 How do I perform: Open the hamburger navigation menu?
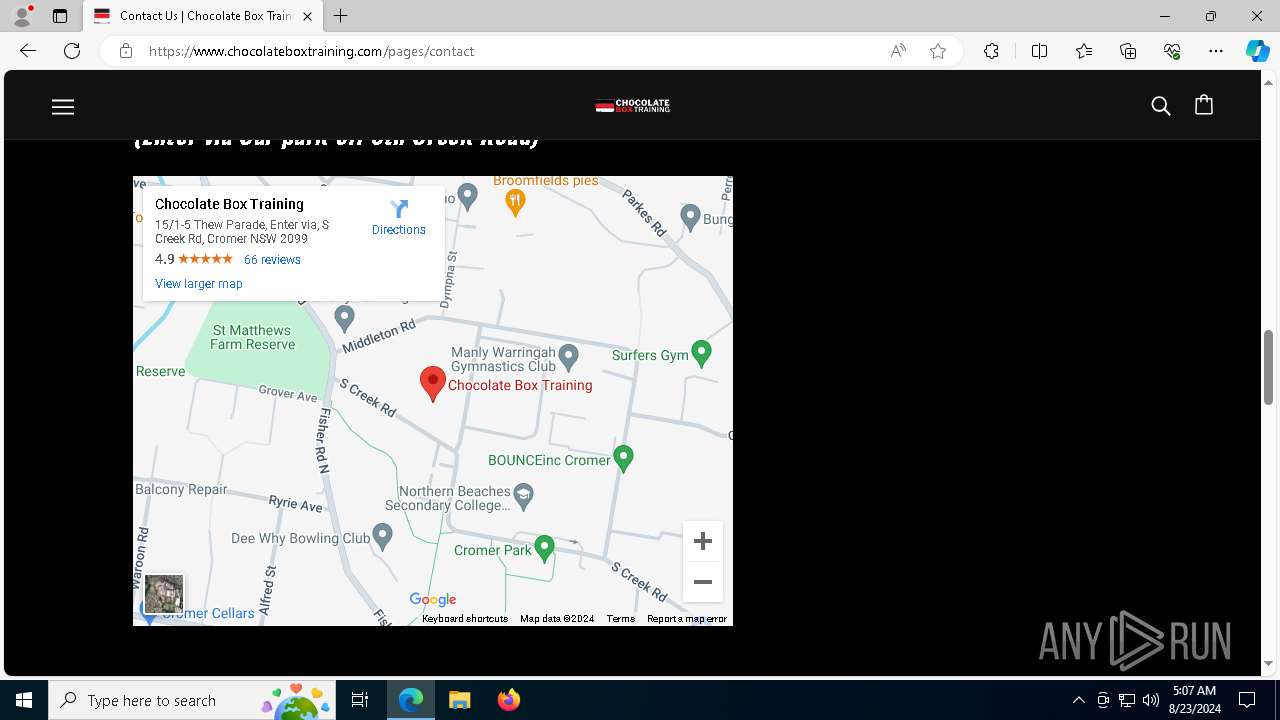[x=63, y=106]
